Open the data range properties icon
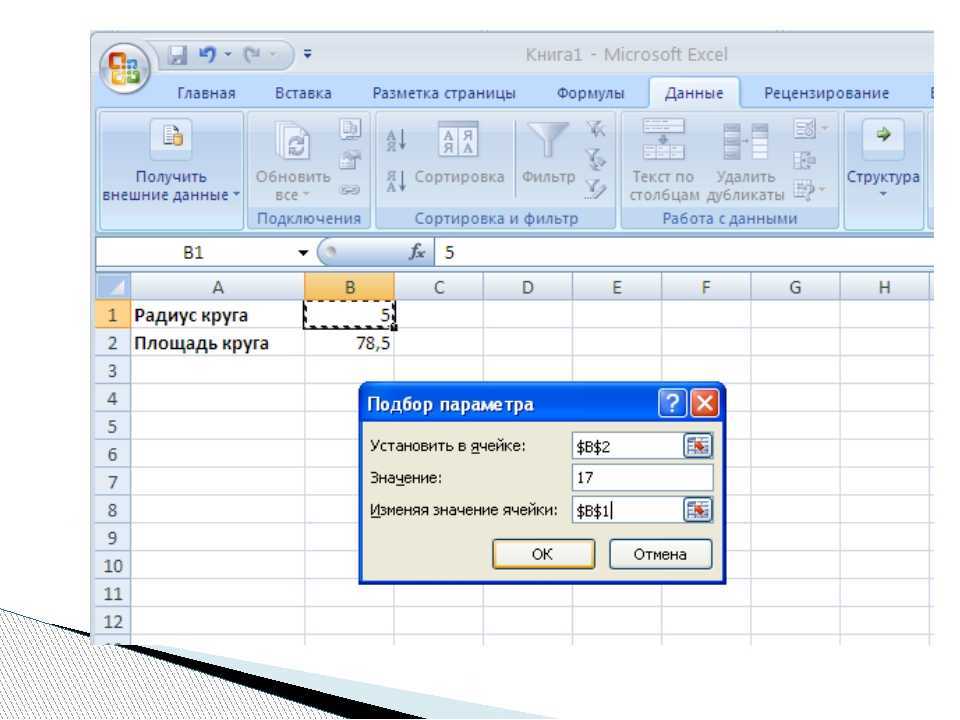Image resolution: width=960 pixels, height=720 pixels. point(350,160)
